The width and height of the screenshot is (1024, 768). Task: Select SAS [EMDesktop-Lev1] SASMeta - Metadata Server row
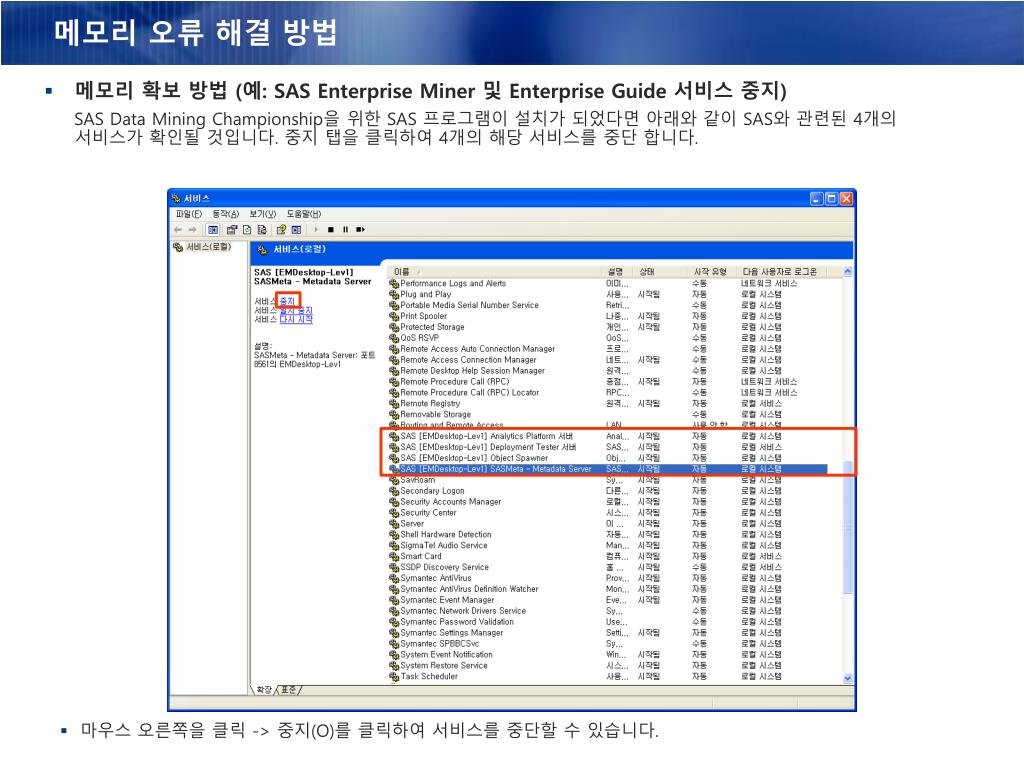(607, 469)
